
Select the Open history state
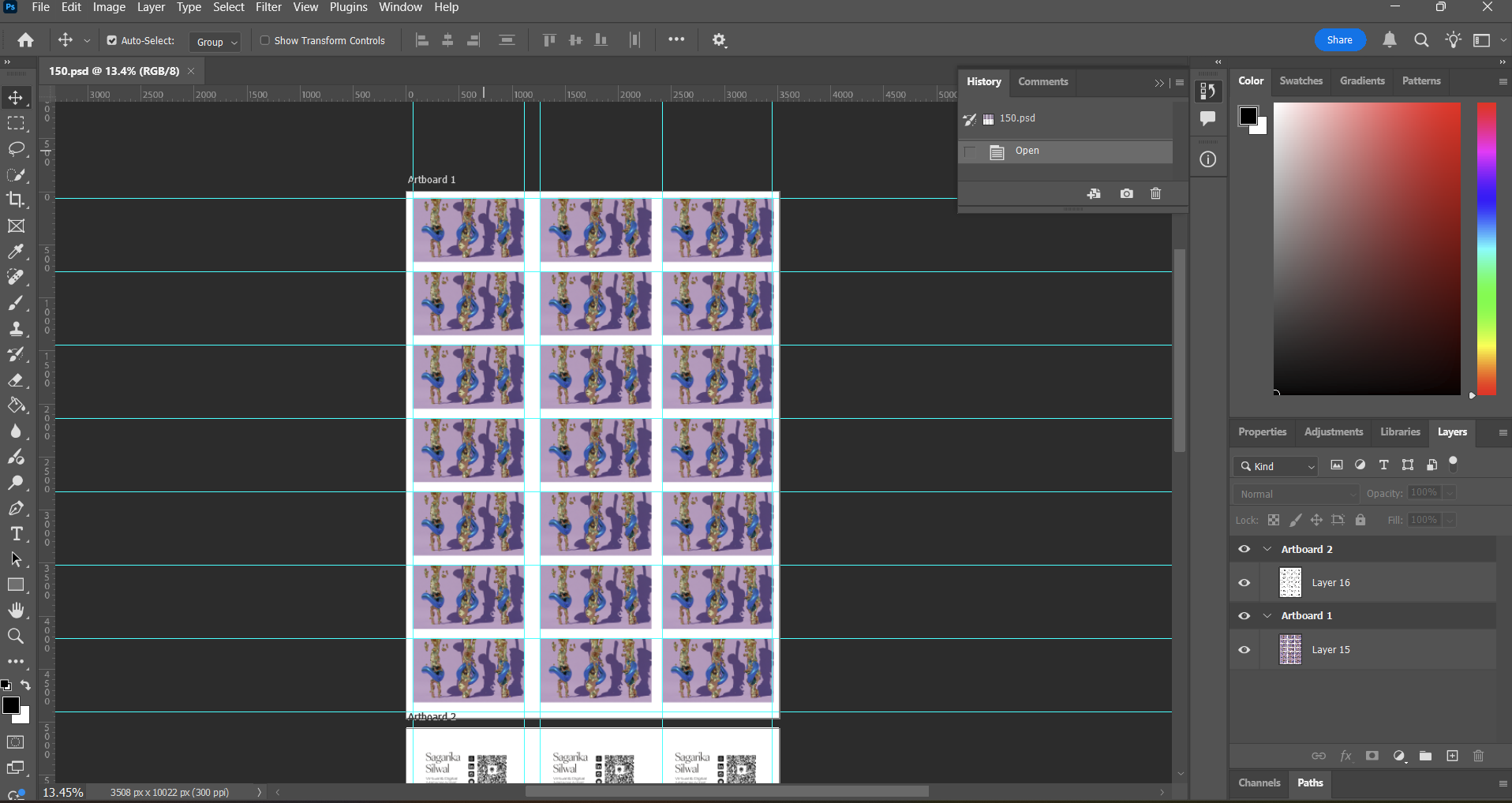pos(1065,151)
